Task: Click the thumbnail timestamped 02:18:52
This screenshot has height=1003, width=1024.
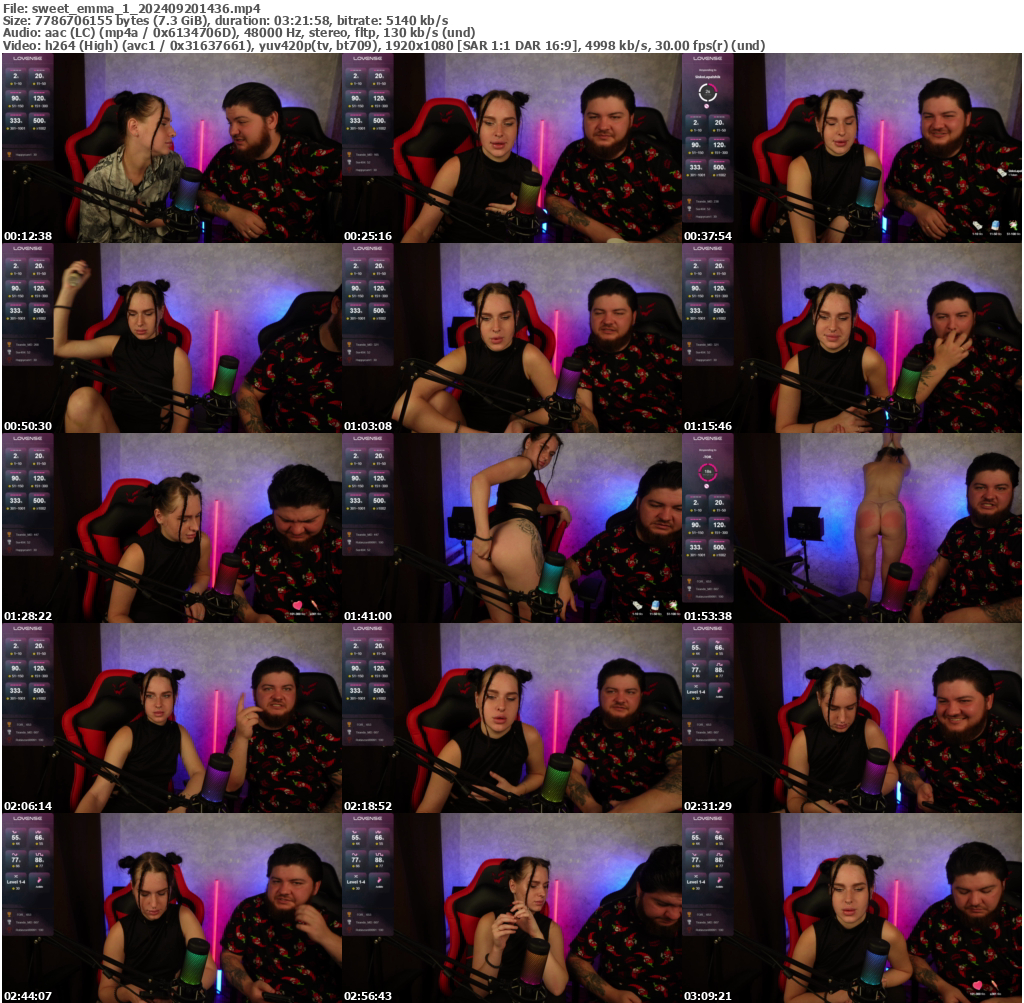Action: pos(511,717)
